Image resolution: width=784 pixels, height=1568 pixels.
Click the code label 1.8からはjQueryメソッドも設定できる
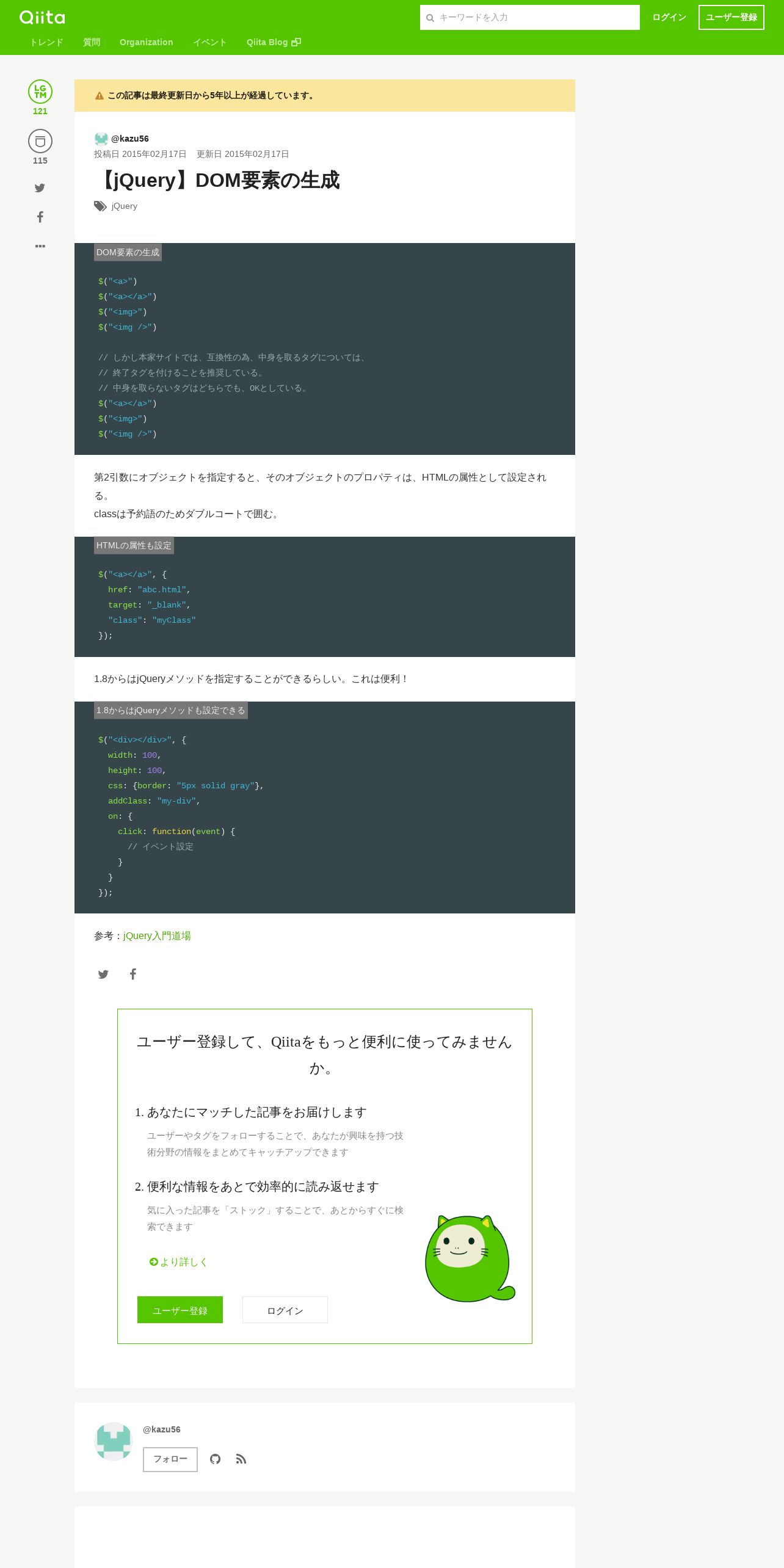click(x=171, y=710)
